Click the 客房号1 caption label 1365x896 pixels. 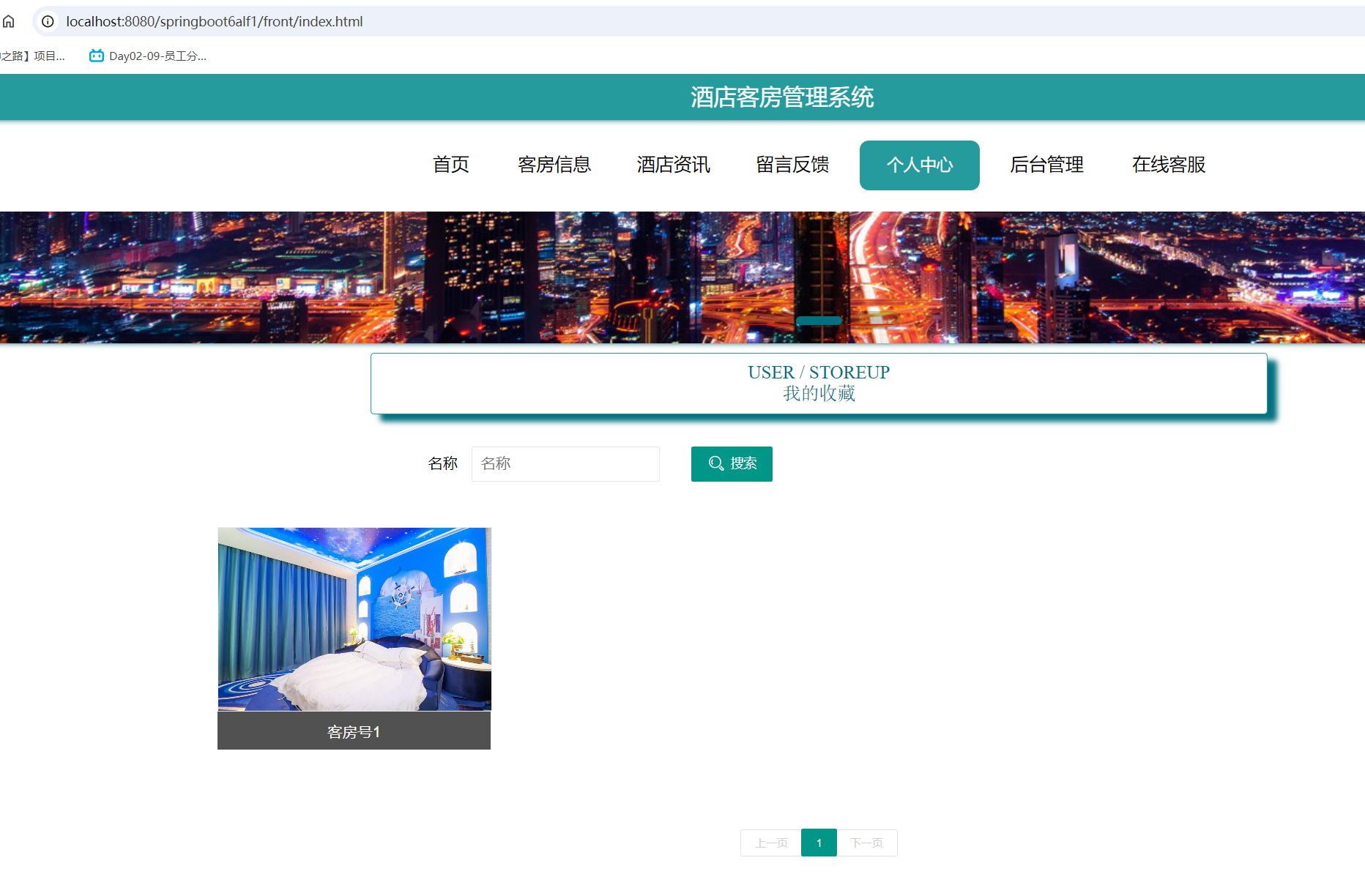point(354,732)
